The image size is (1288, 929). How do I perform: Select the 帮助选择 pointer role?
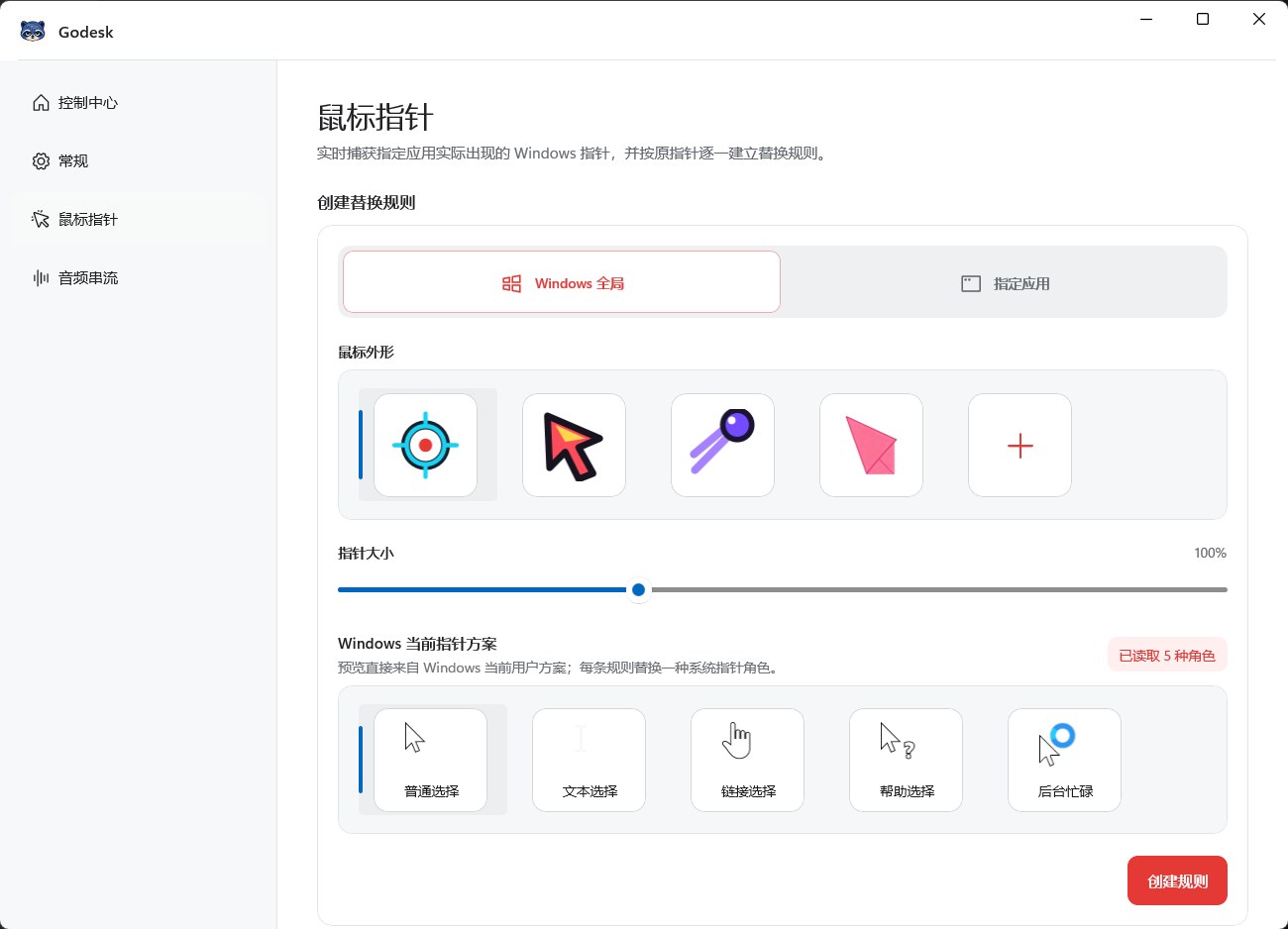pos(906,760)
